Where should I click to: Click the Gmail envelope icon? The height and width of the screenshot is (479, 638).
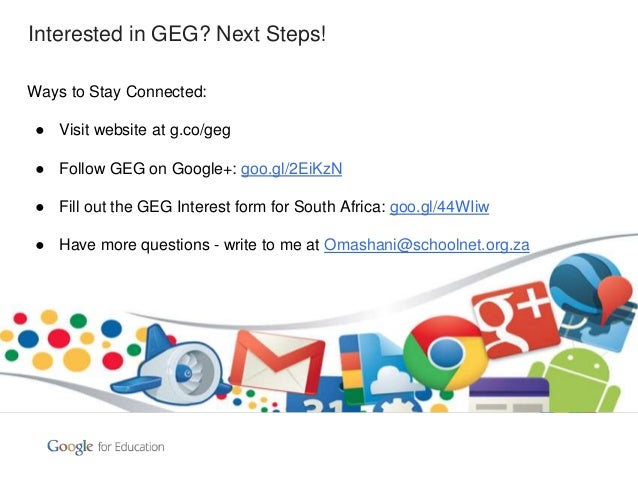[278, 362]
